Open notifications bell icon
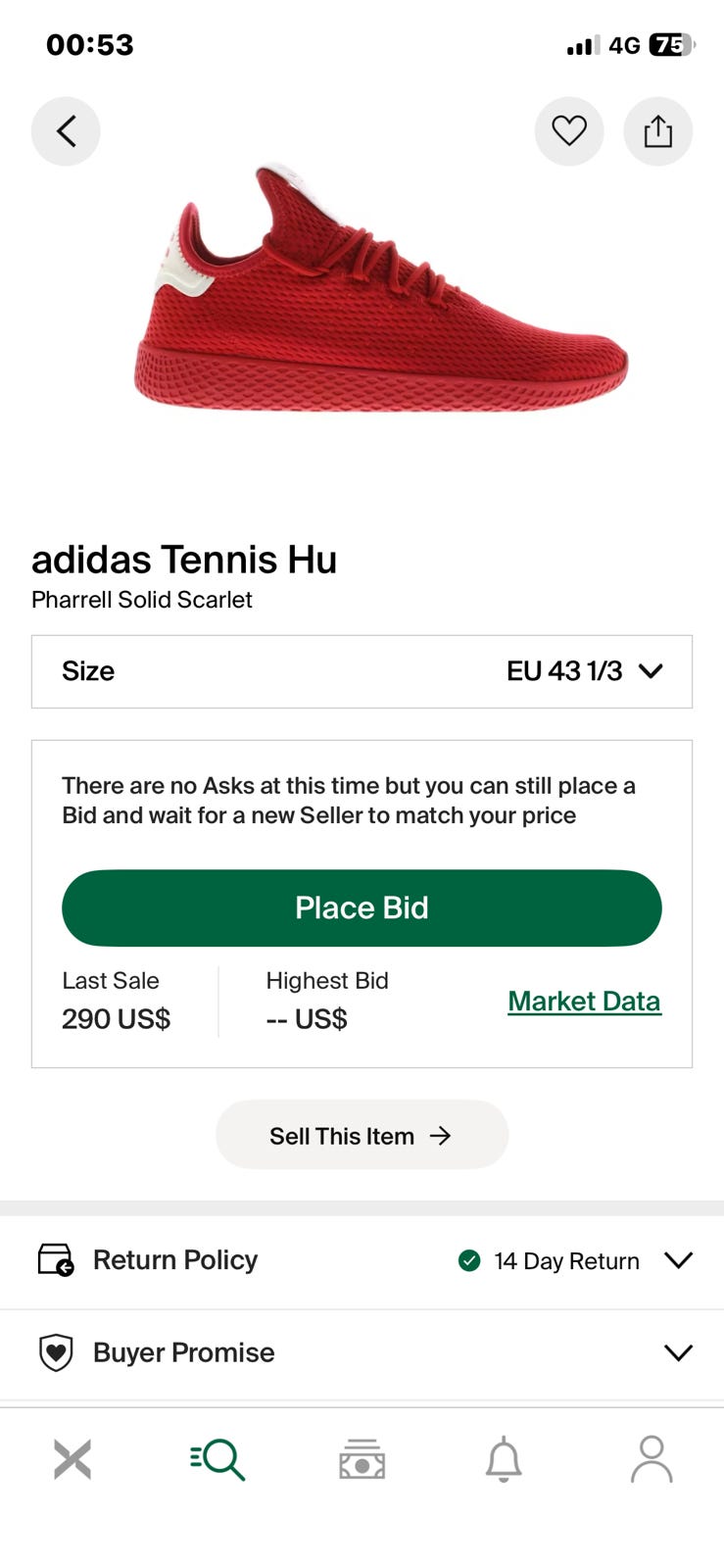Image resolution: width=724 pixels, height=1568 pixels. [504, 1459]
